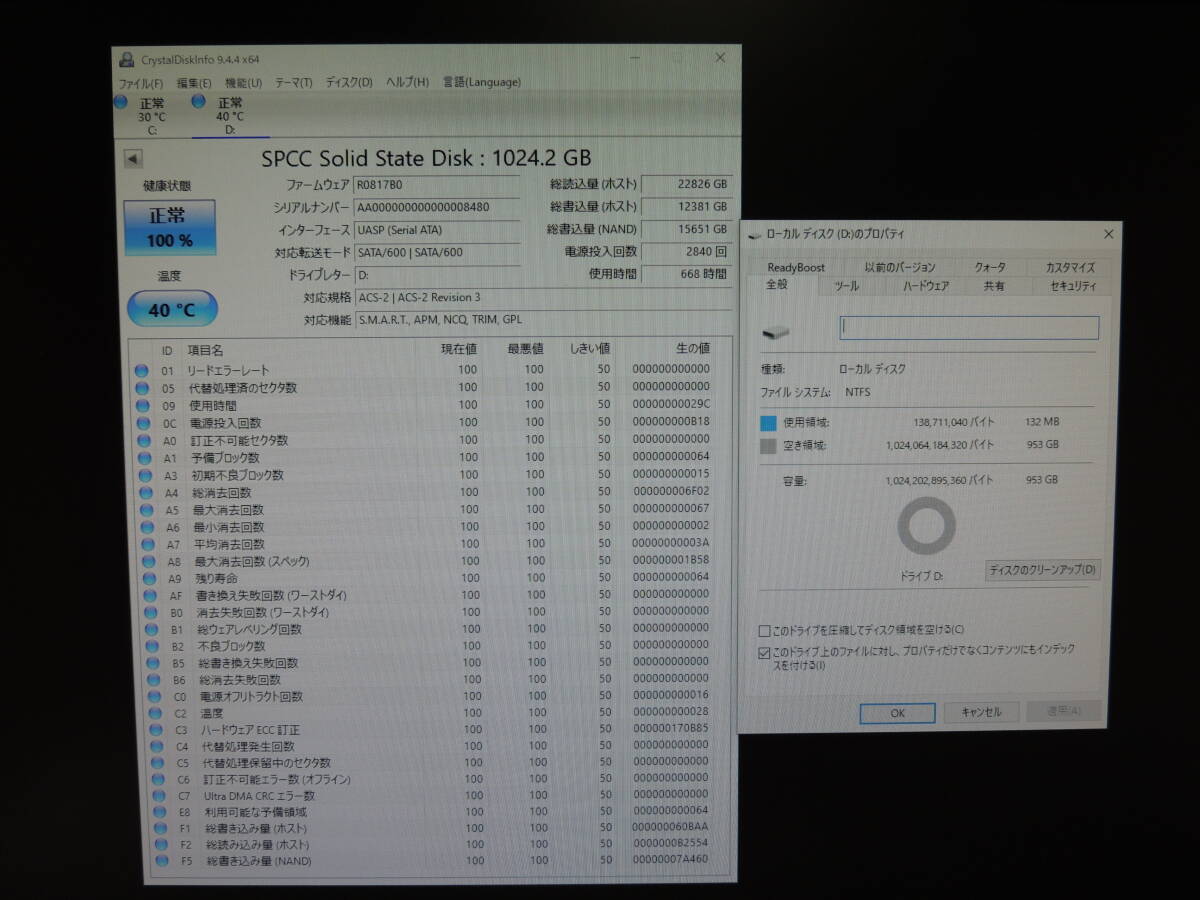Screen dimensions: 1200x900
Task: Switch to the ツール tab
Action: coord(847,286)
